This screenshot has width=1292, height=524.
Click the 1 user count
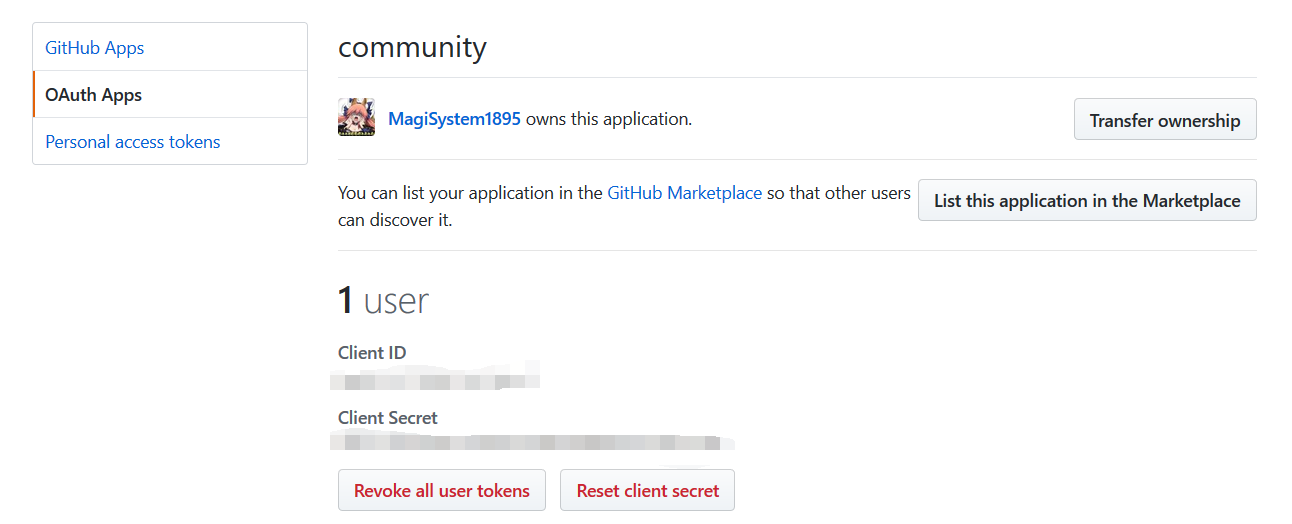[x=383, y=300]
